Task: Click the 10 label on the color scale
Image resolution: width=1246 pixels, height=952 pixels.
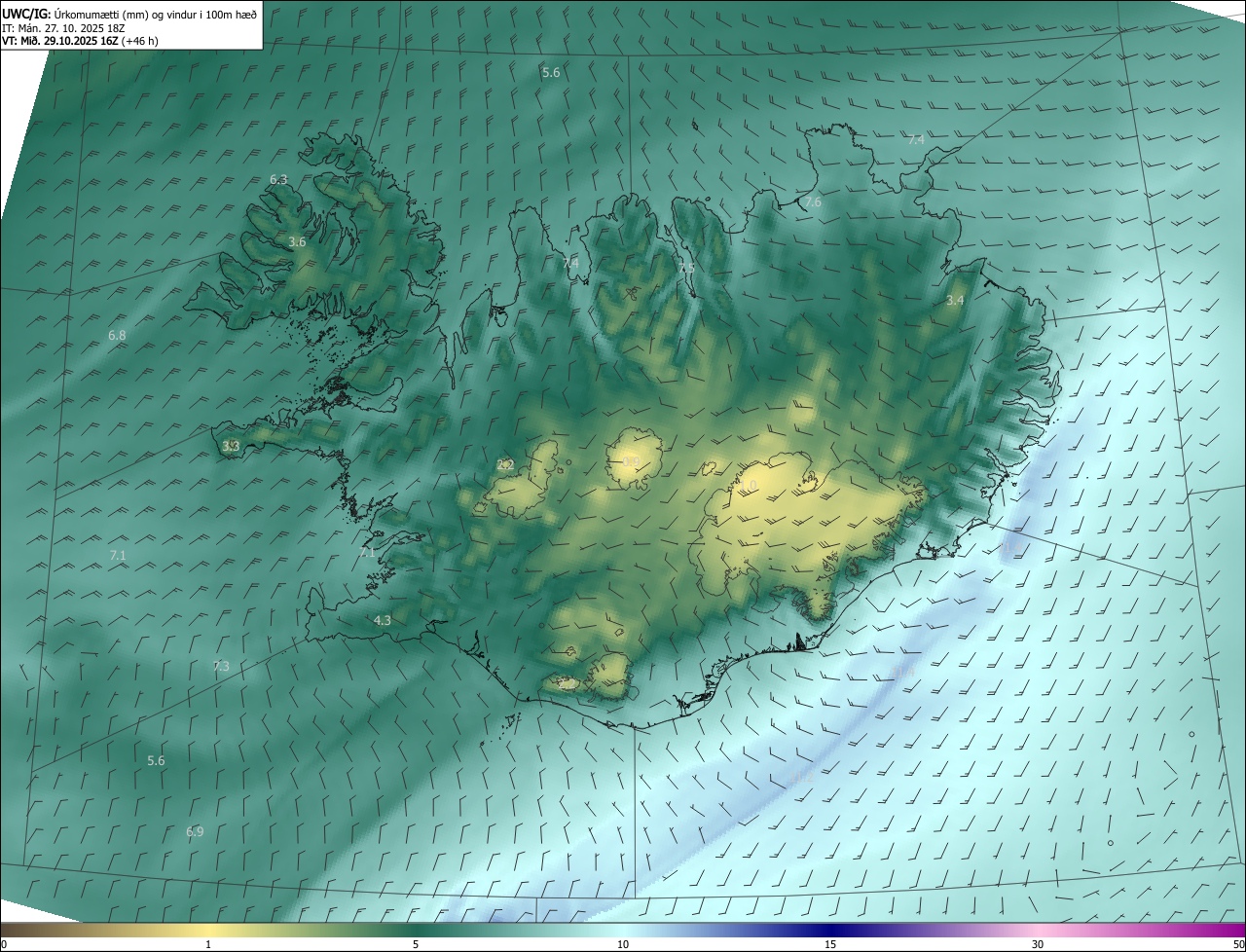Action: [623, 944]
